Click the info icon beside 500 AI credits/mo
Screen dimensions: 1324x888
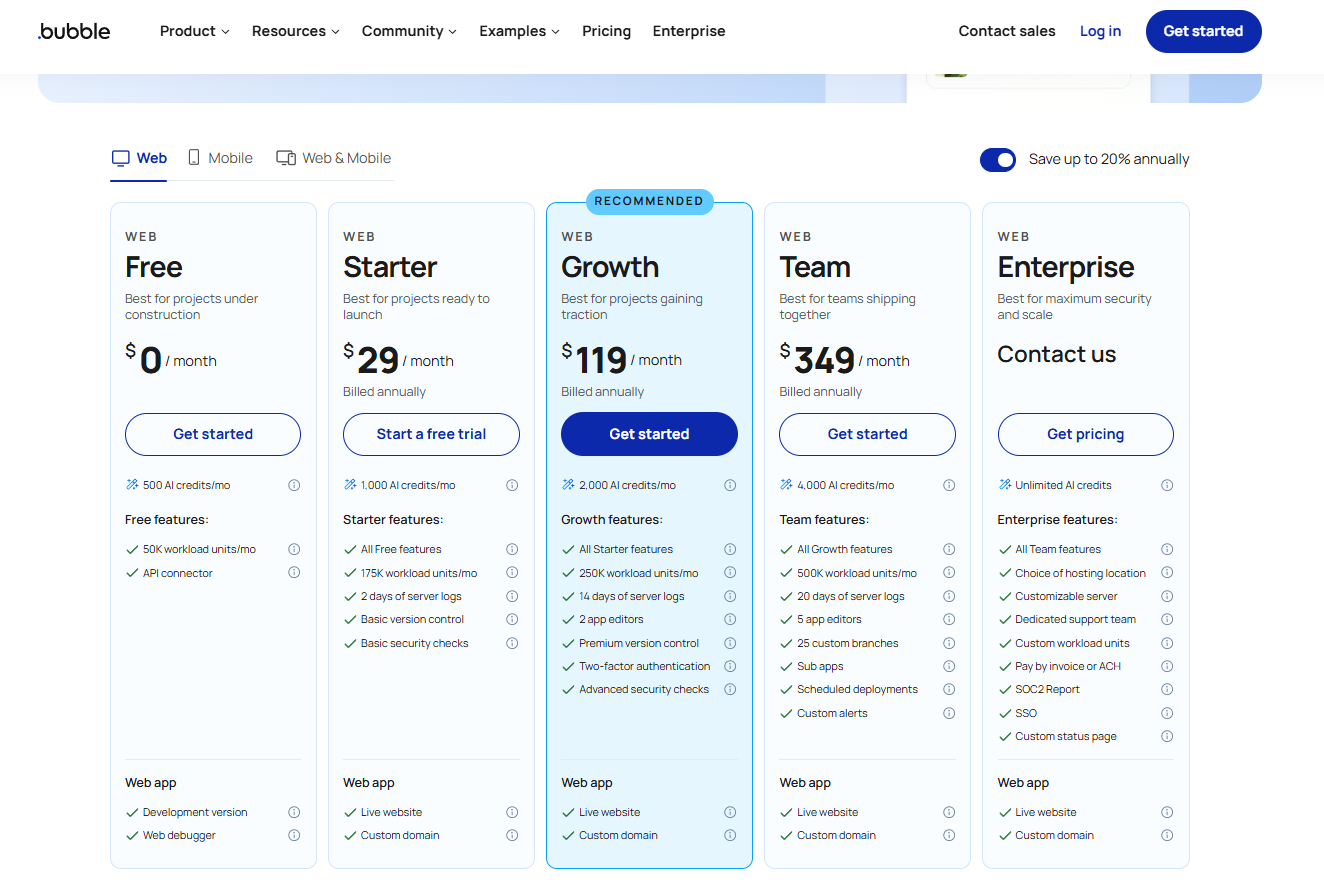point(294,485)
